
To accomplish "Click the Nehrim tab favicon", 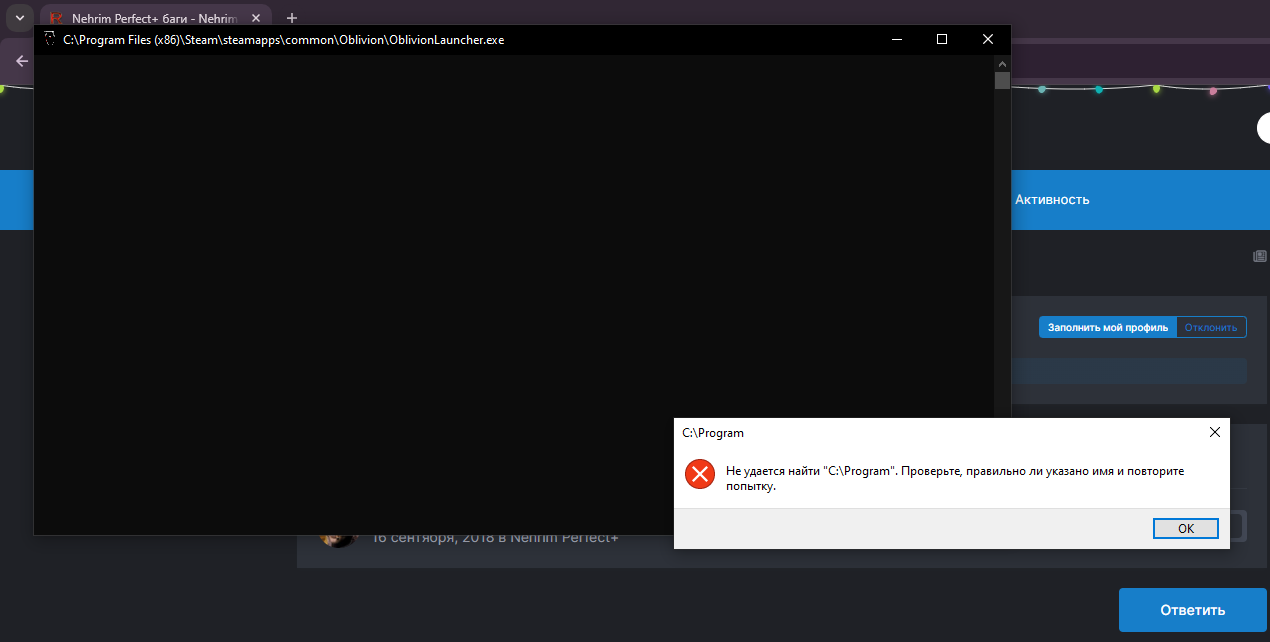I will click(x=56, y=18).
